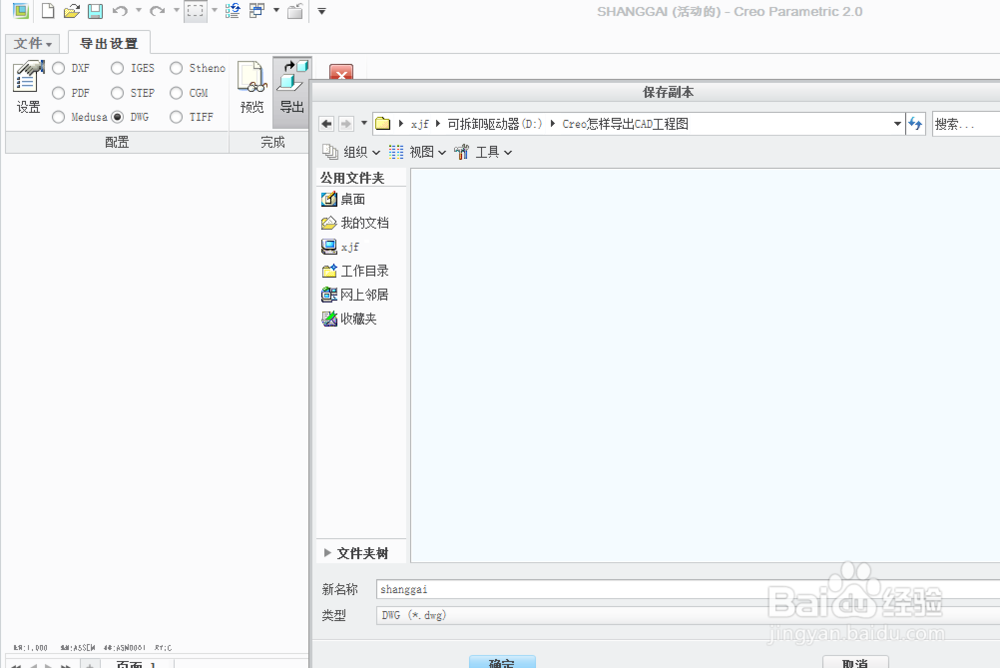Open the 文件 menu dropdown

[x=33, y=43]
